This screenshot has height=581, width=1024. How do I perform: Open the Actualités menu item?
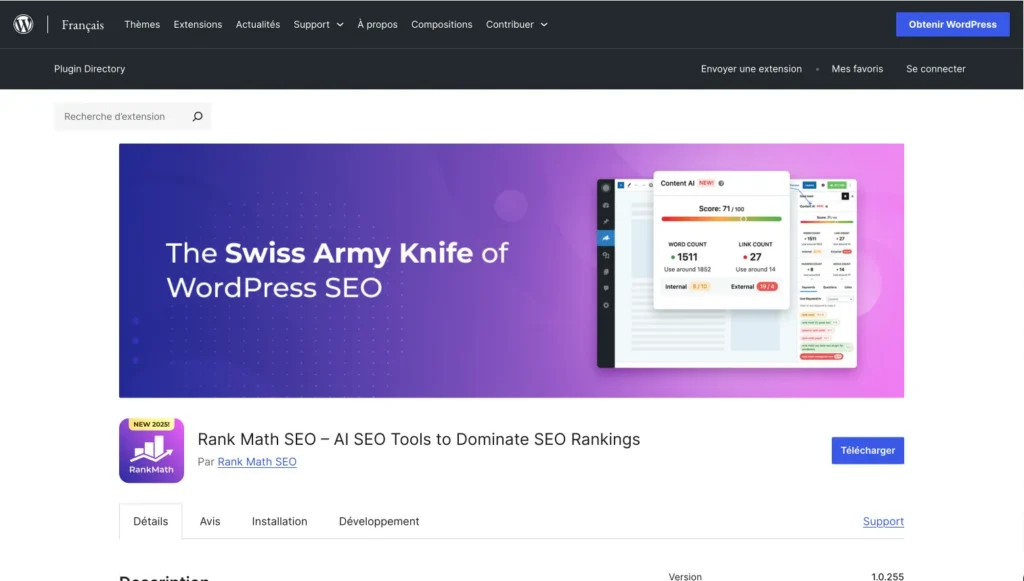click(257, 24)
